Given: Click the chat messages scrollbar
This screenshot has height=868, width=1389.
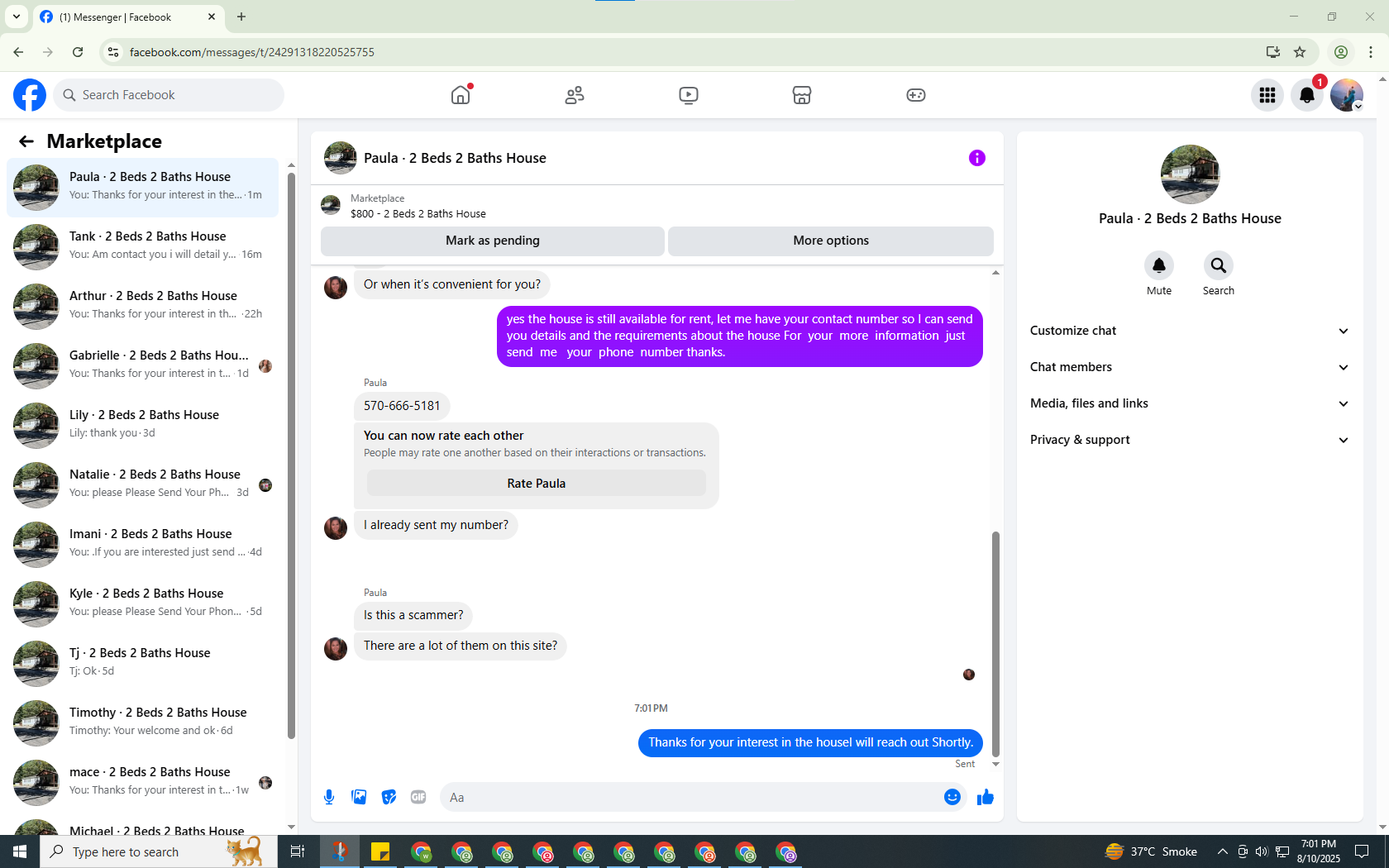Looking at the screenshot, I should tap(995, 644).
